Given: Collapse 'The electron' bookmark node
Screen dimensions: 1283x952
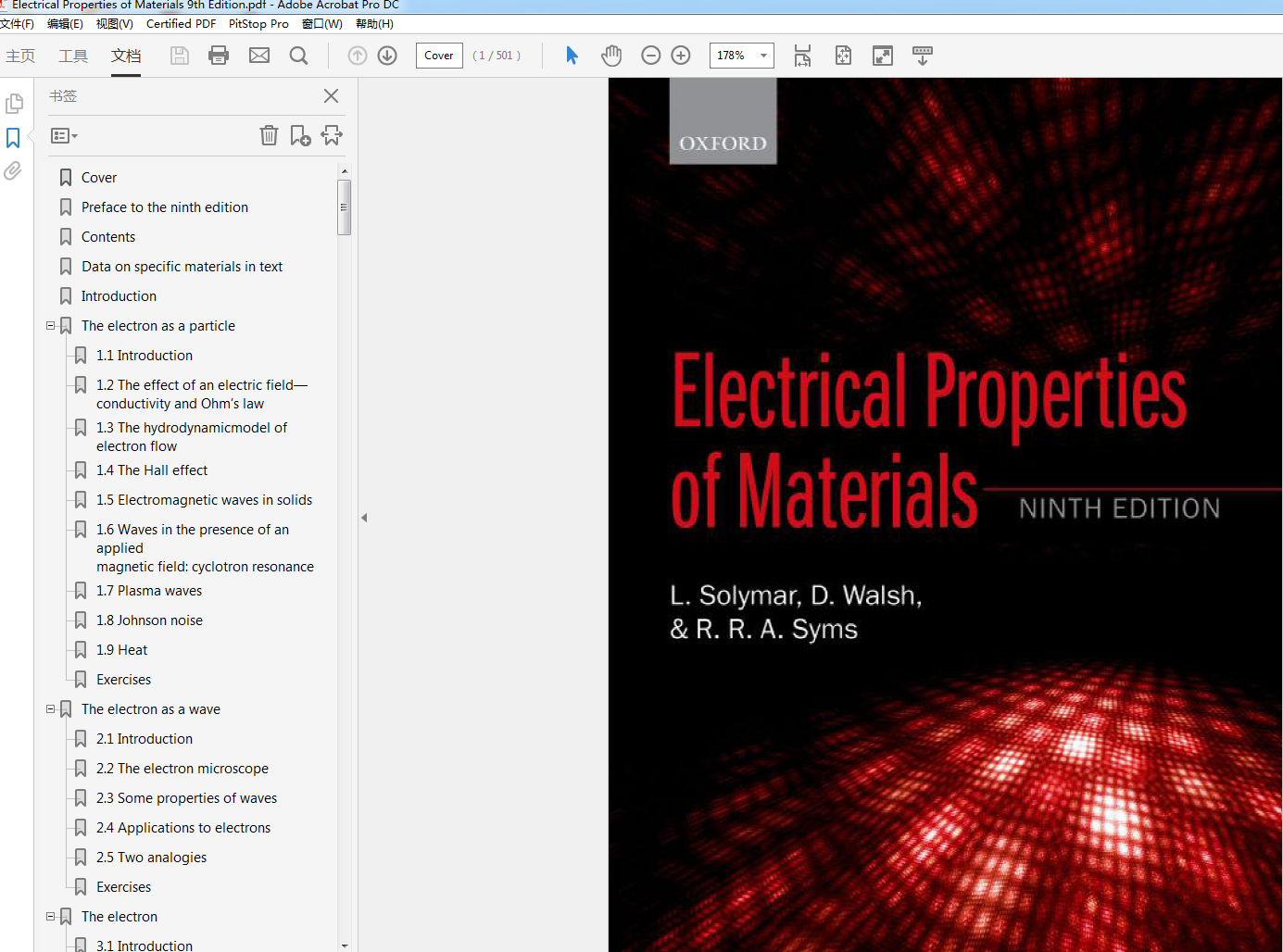Looking at the screenshot, I should (51, 917).
